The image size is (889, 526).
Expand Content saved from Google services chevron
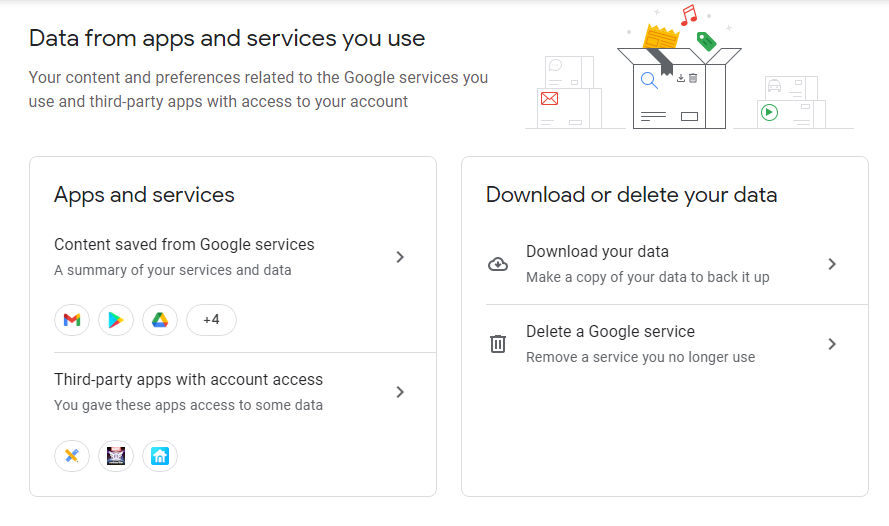(400, 257)
